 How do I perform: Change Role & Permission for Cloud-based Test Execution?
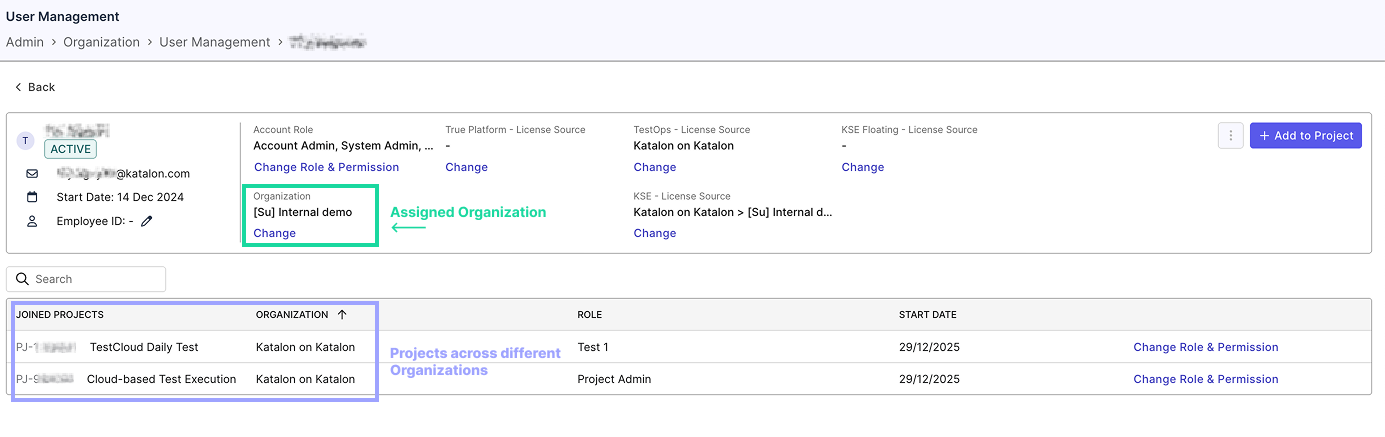pos(1206,379)
